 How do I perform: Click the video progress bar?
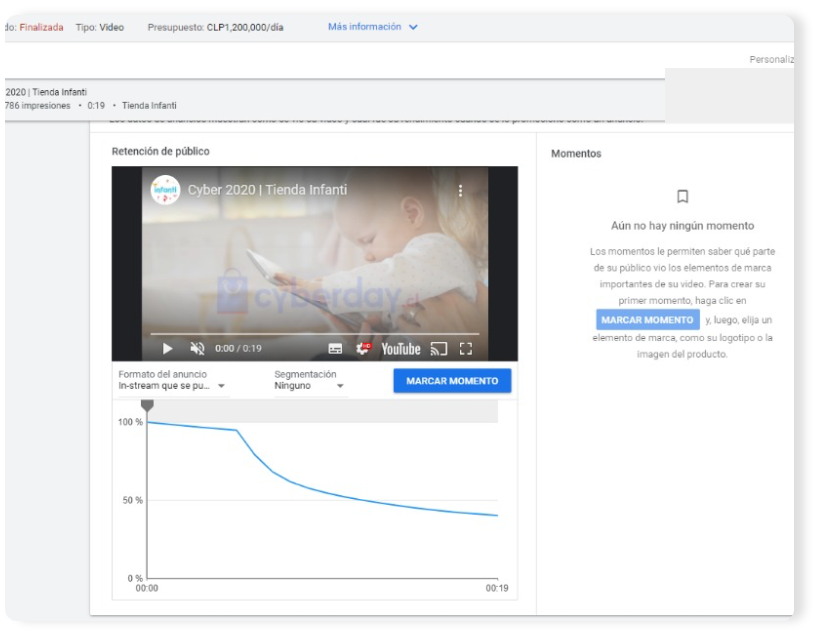coord(314,333)
